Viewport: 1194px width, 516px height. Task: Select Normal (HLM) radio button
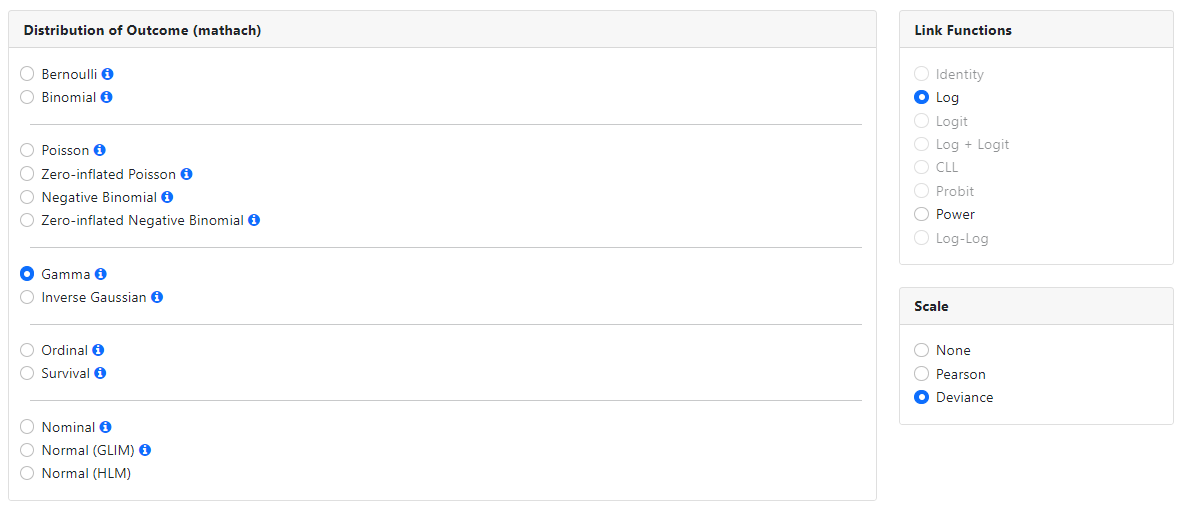click(x=27, y=473)
